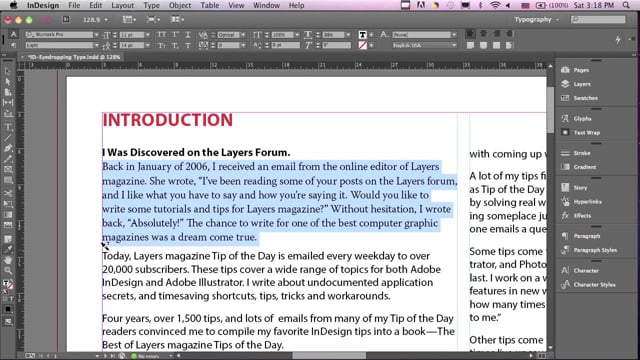Select the Zoom tool
This screenshot has height=360, width=640.
[8, 270]
